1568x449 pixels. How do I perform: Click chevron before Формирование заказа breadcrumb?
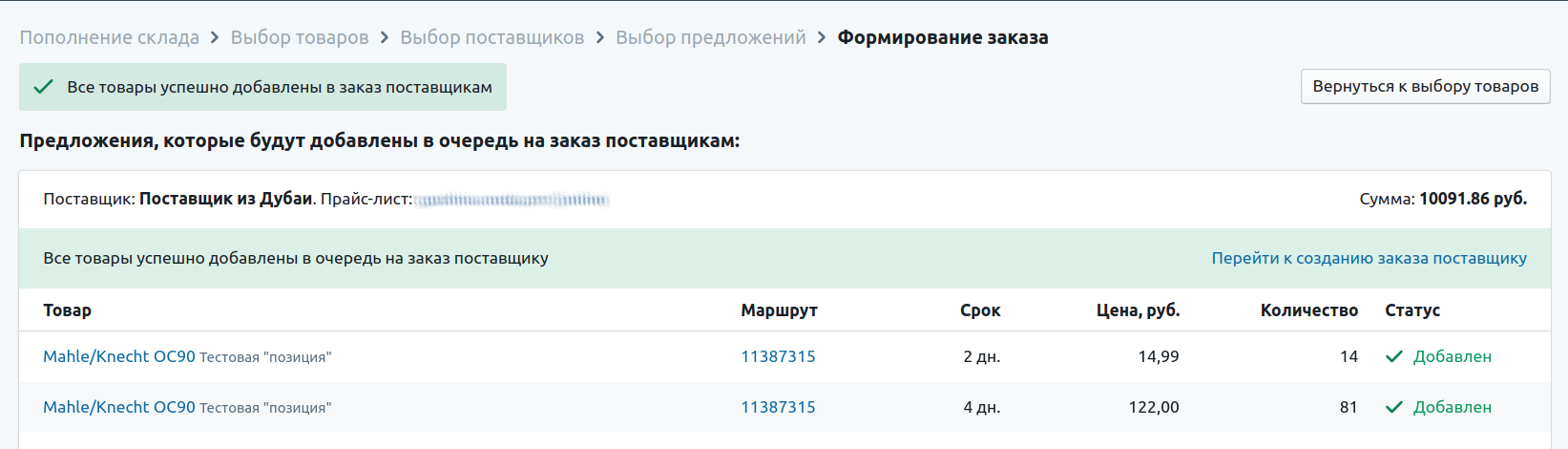click(822, 37)
